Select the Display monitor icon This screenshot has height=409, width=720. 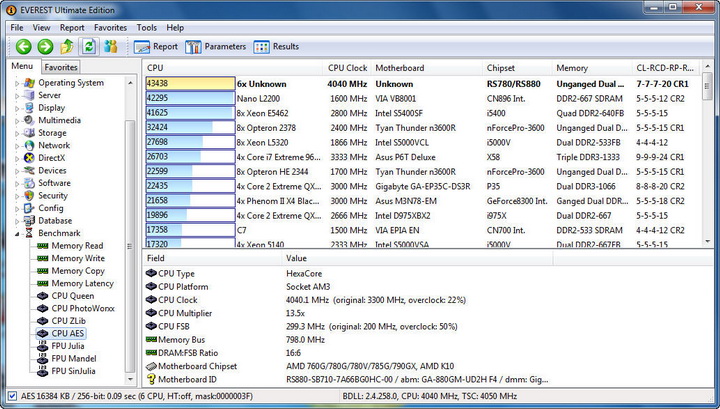(29, 107)
